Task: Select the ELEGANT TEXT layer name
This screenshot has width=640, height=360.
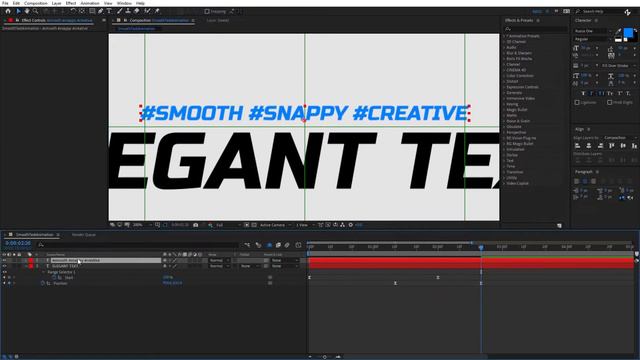Action: 65,266
